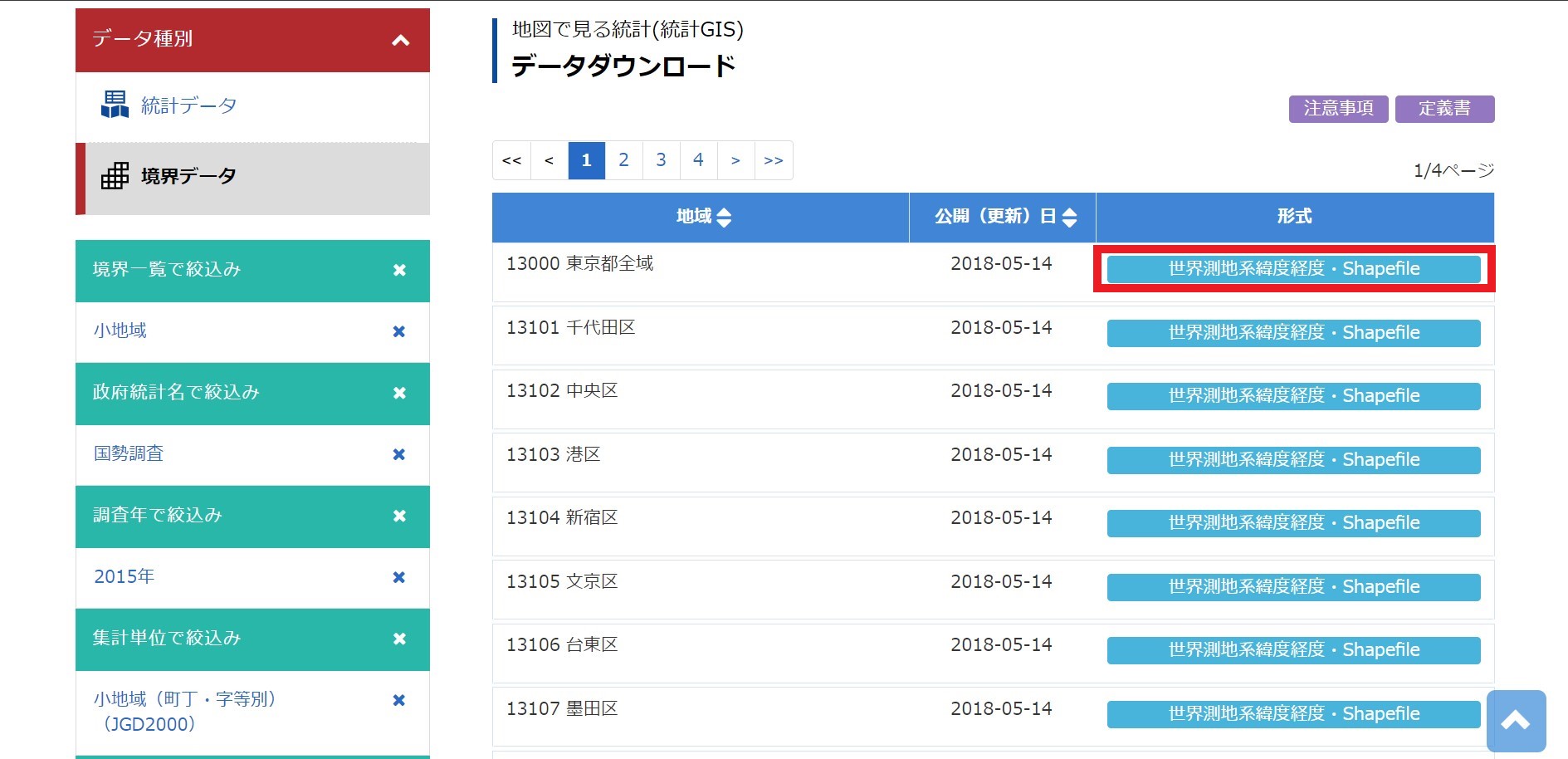
Task: Remove the 小地域 filter with its X icon
Action: point(398,331)
